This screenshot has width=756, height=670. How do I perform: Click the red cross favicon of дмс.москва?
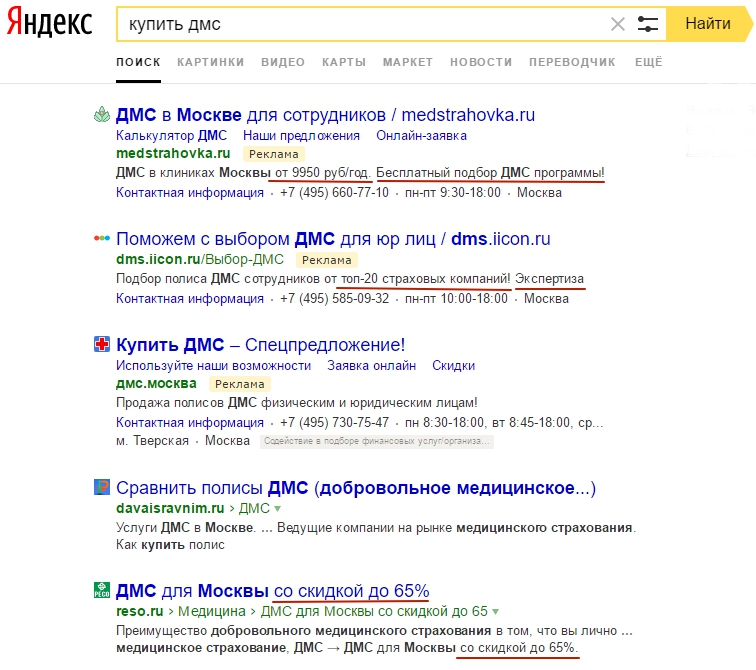102,344
